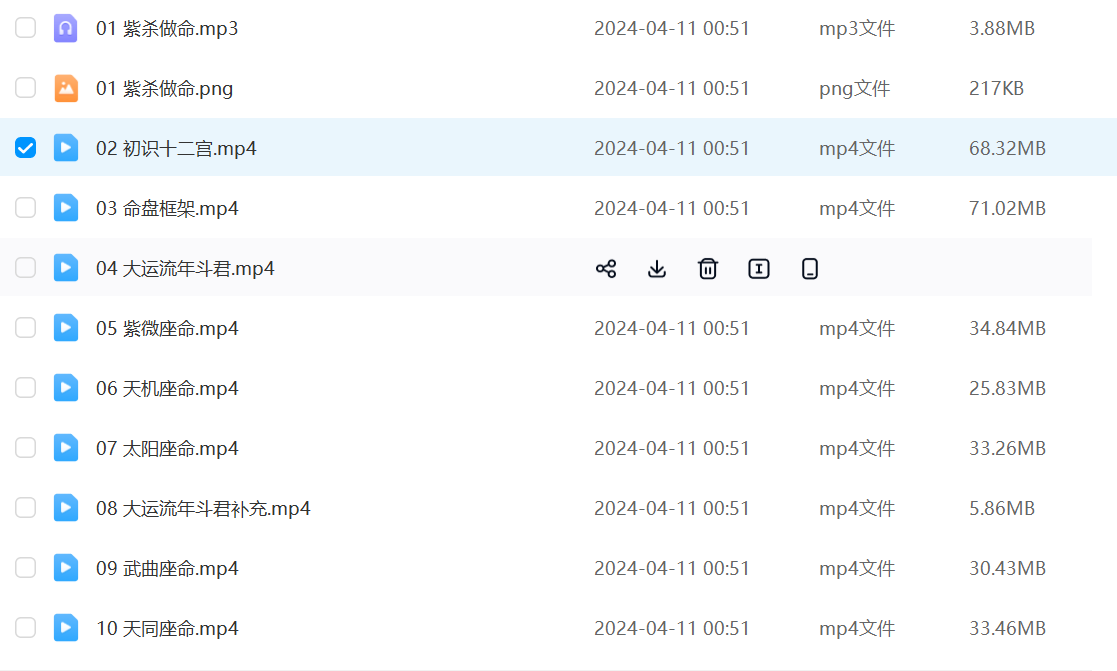
Task: Click the image icon beside 01 紫杀做命.png
Action: (x=65, y=88)
